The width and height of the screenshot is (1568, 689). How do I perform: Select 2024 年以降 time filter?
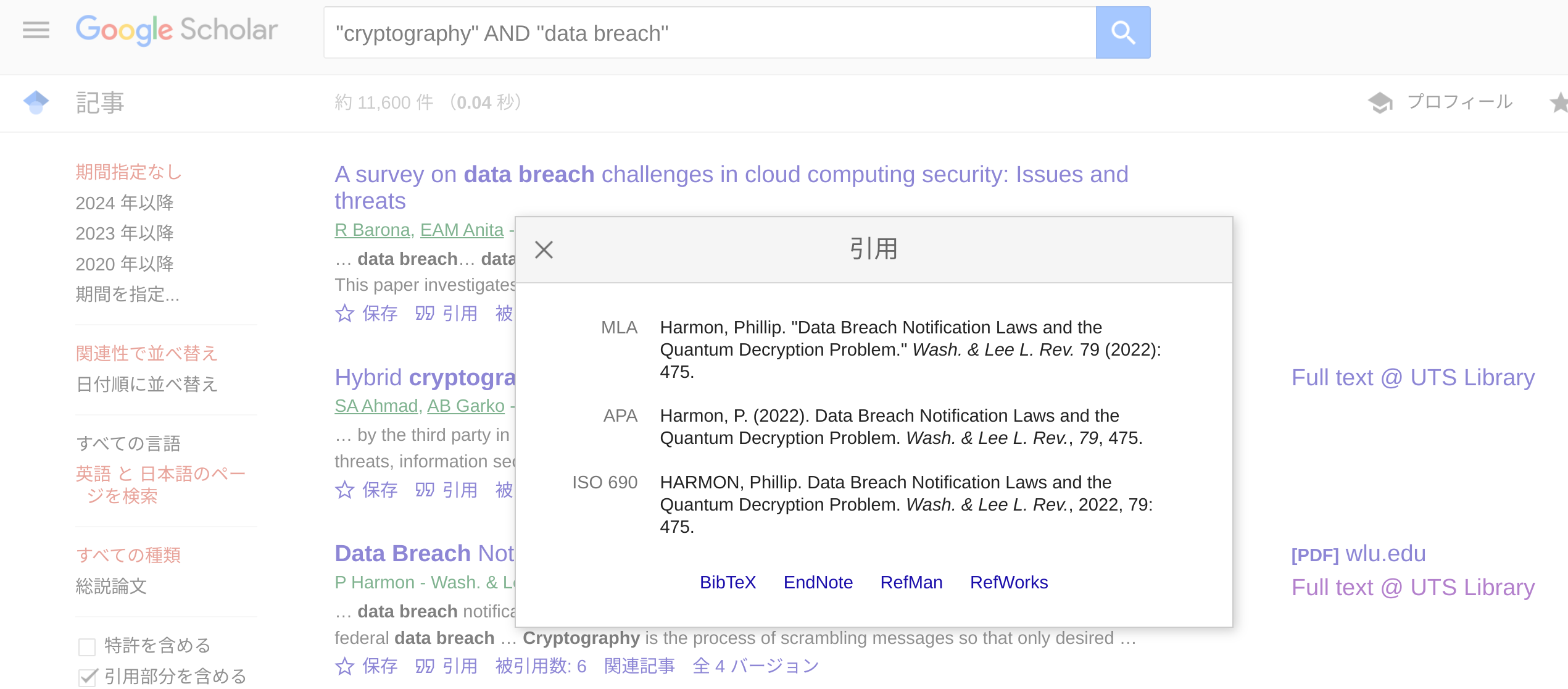point(125,203)
